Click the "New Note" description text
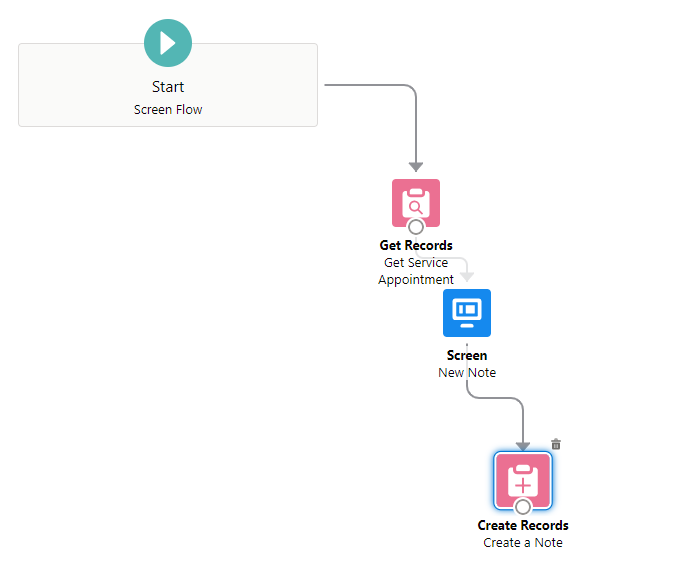This screenshot has width=679, height=575. (x=467, y=373)
